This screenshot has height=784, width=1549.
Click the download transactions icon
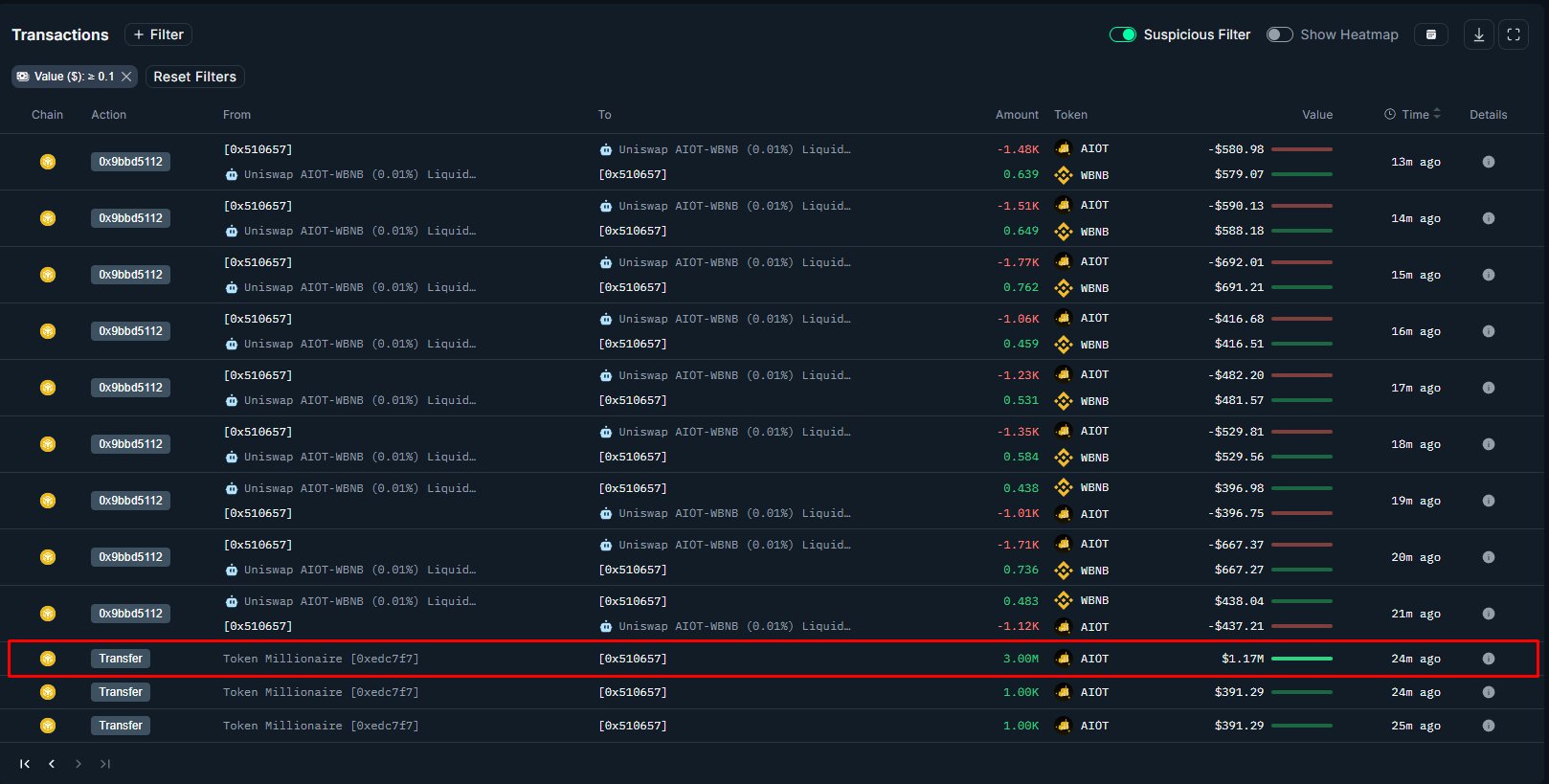(1478, 34)
